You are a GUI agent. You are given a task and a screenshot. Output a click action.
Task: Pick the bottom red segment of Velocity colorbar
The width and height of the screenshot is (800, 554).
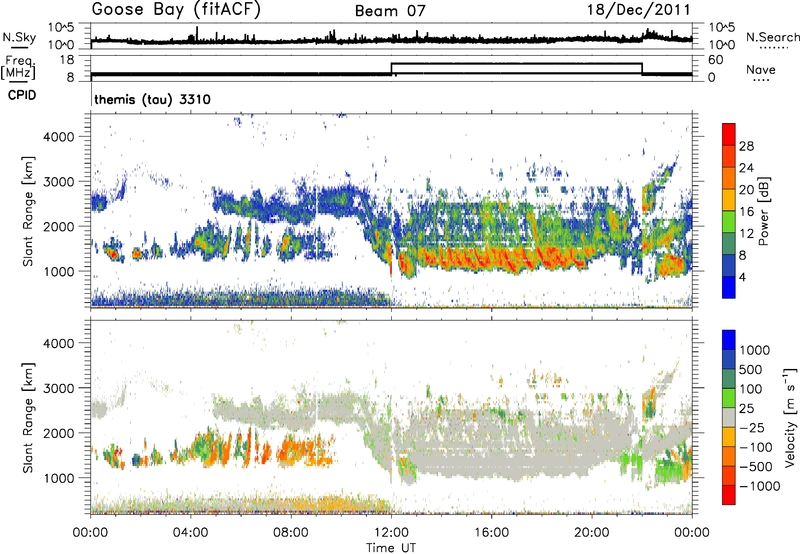[x=729, y=495]
